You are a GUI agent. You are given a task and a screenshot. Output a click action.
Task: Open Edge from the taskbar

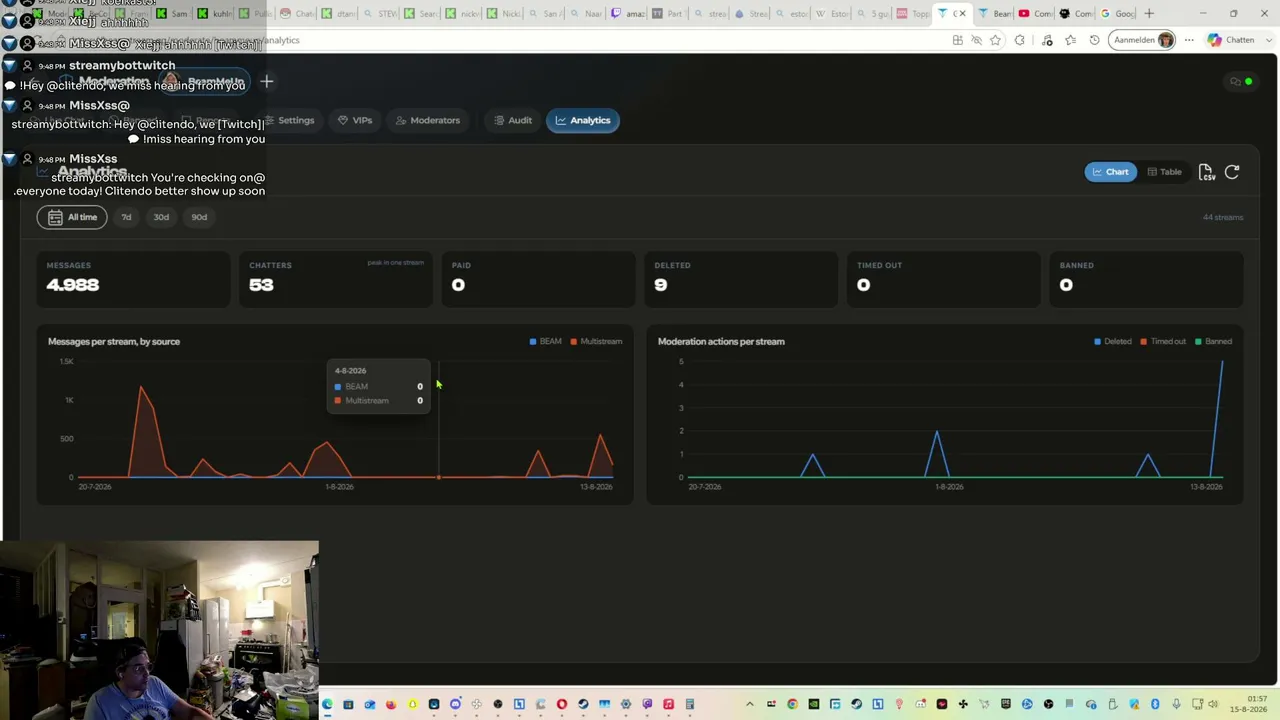[x=327, y=704]
